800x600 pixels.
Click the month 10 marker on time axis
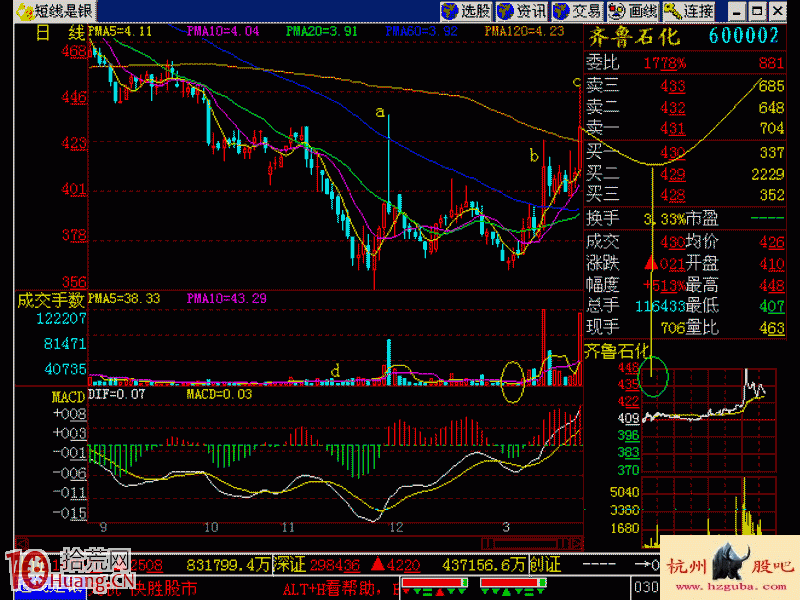(211, 527)
